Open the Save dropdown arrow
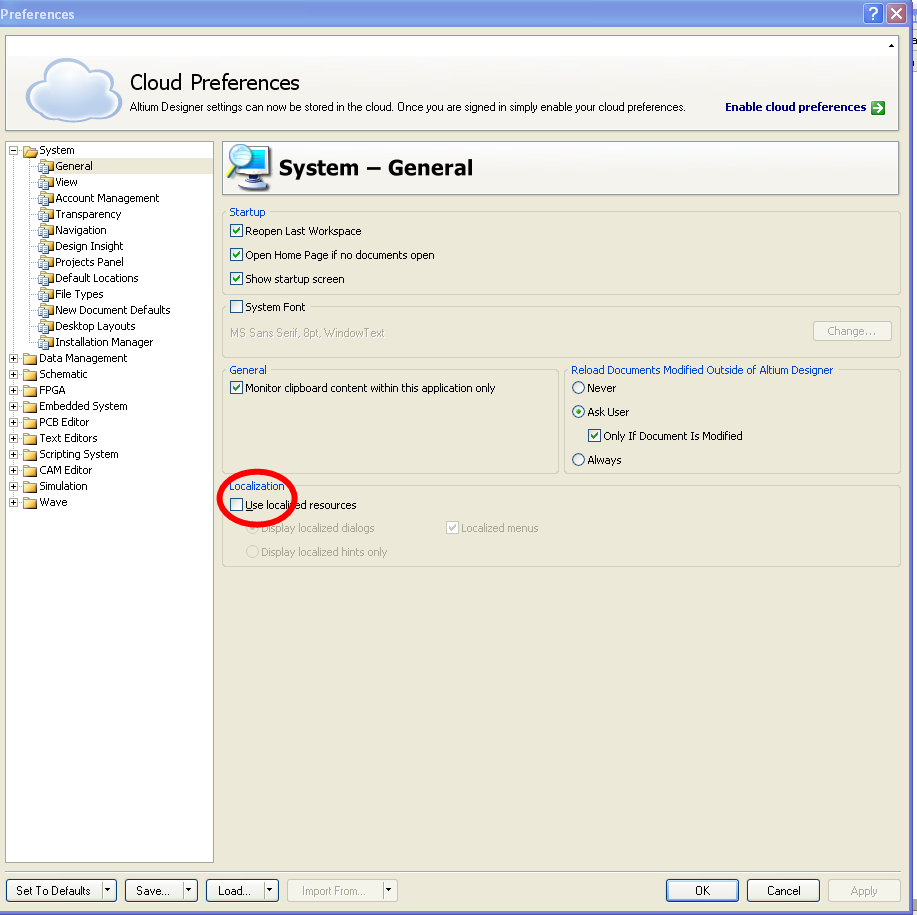 [x=189, y=890]
